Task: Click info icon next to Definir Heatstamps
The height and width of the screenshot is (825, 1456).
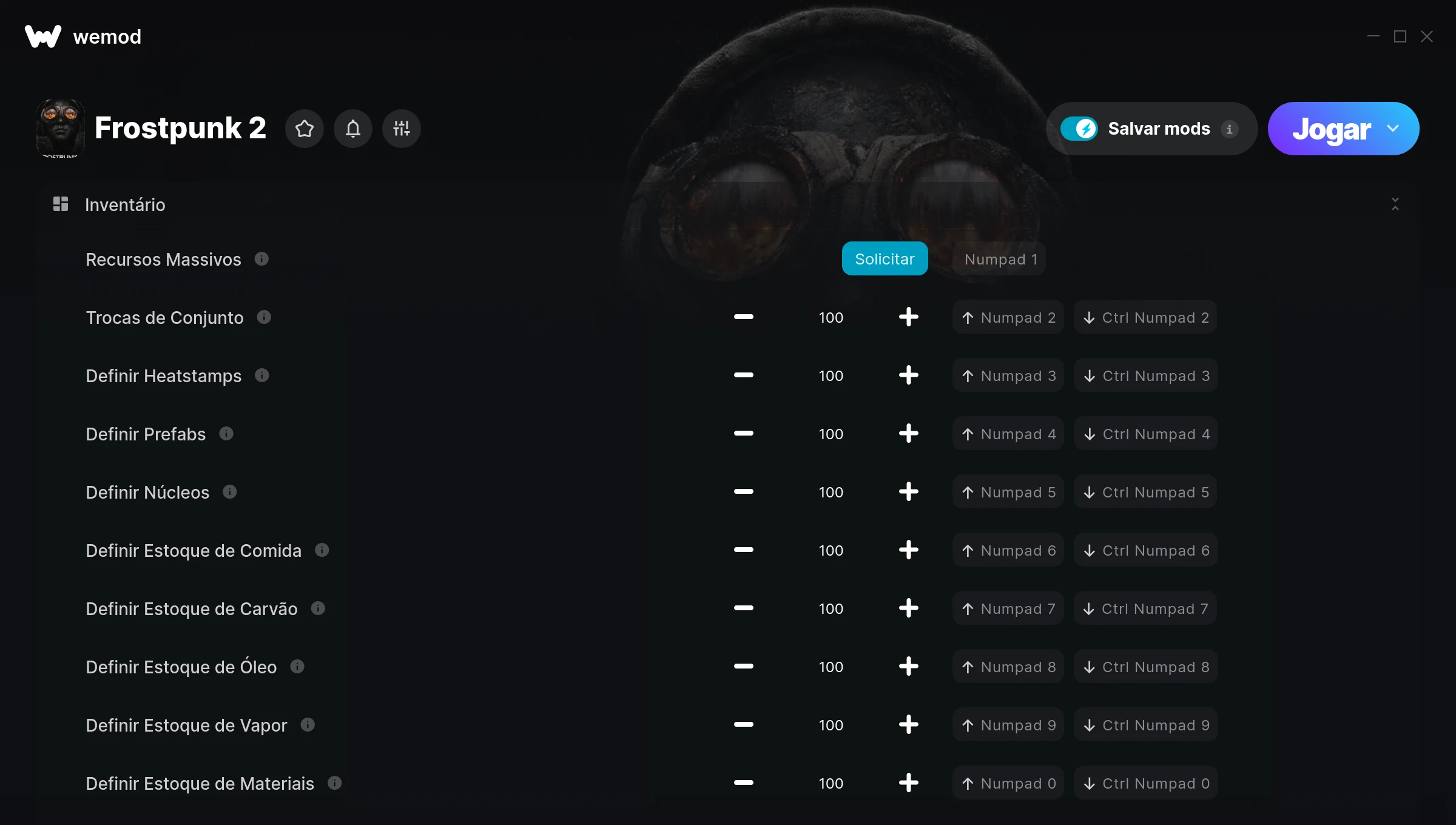Action: (x=262, y=375)
